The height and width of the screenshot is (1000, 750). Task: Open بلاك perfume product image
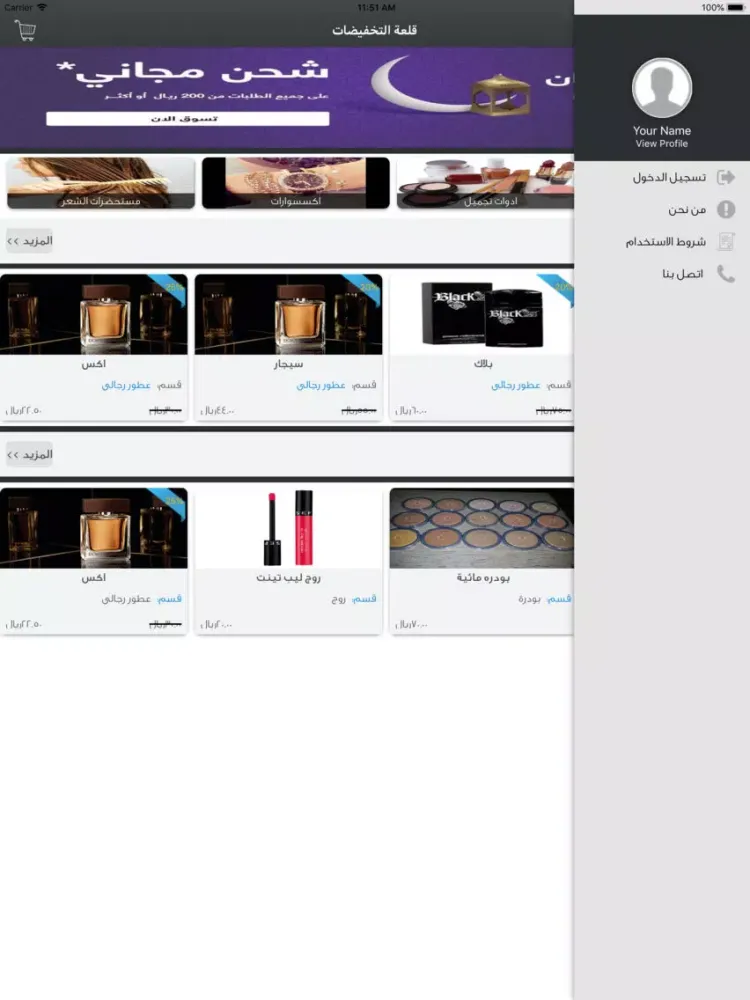point(482,314)
